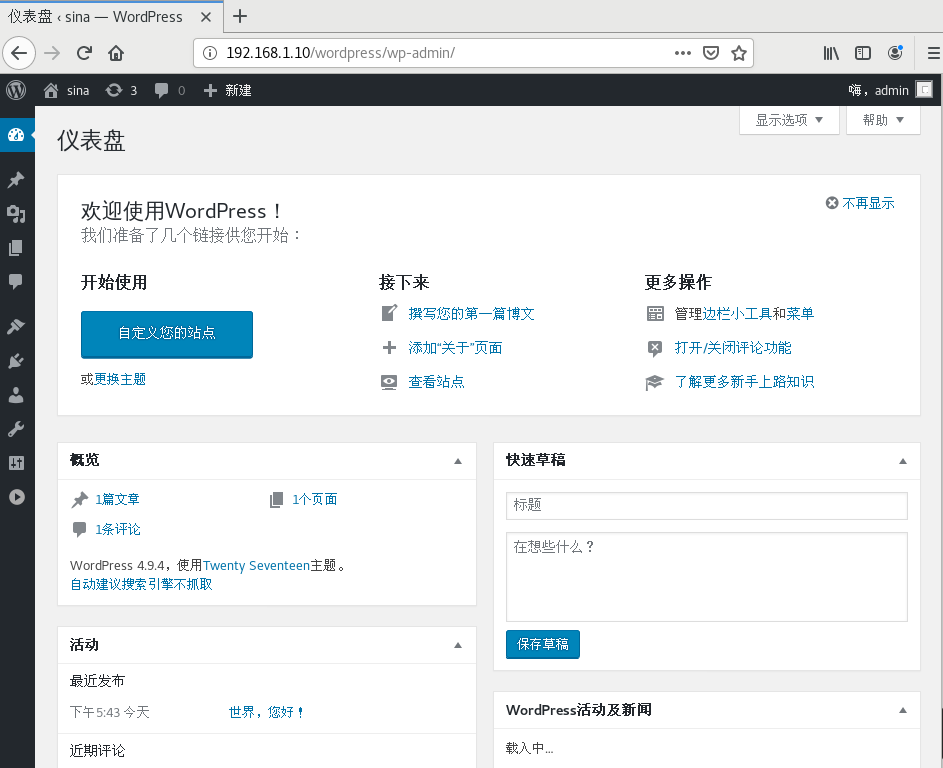
Task: Open the Plugins plug icon
Action: [16, 360]
